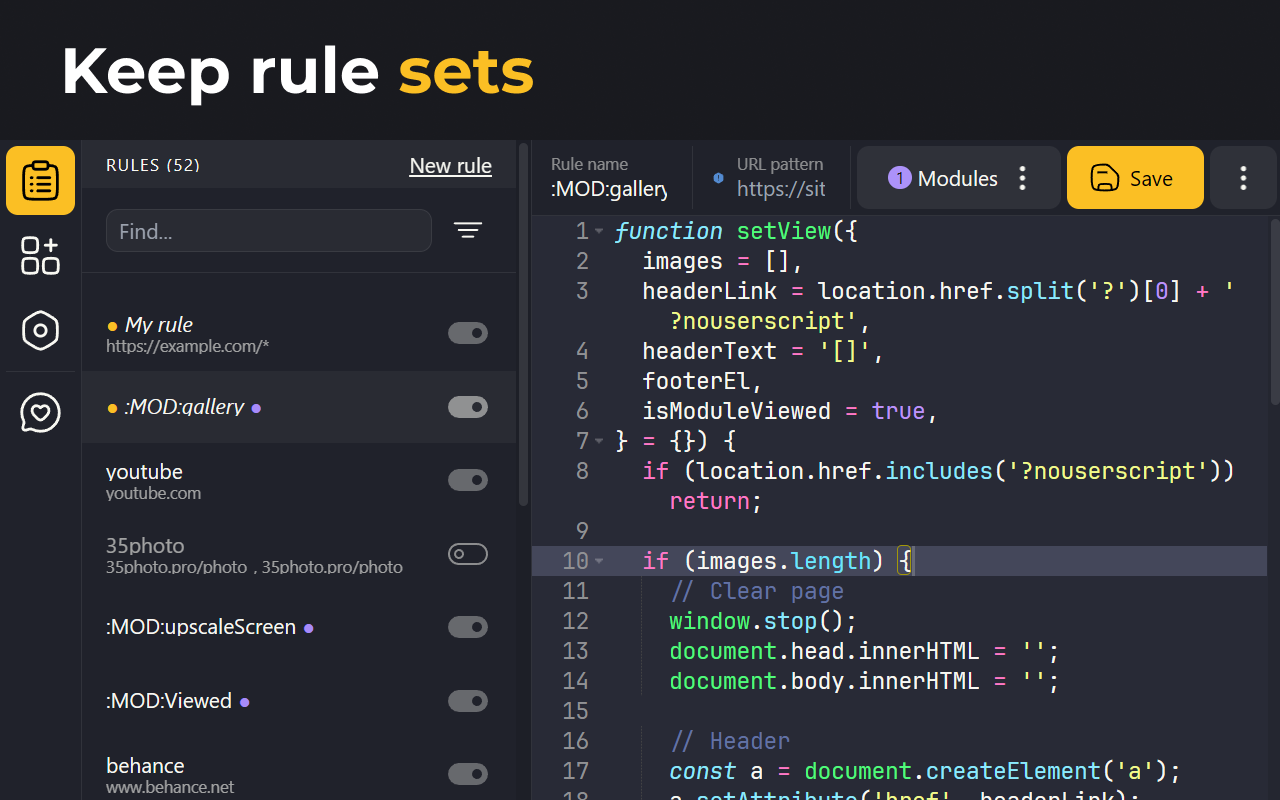Turn off the youtube rule toggle

coord(468,480)
